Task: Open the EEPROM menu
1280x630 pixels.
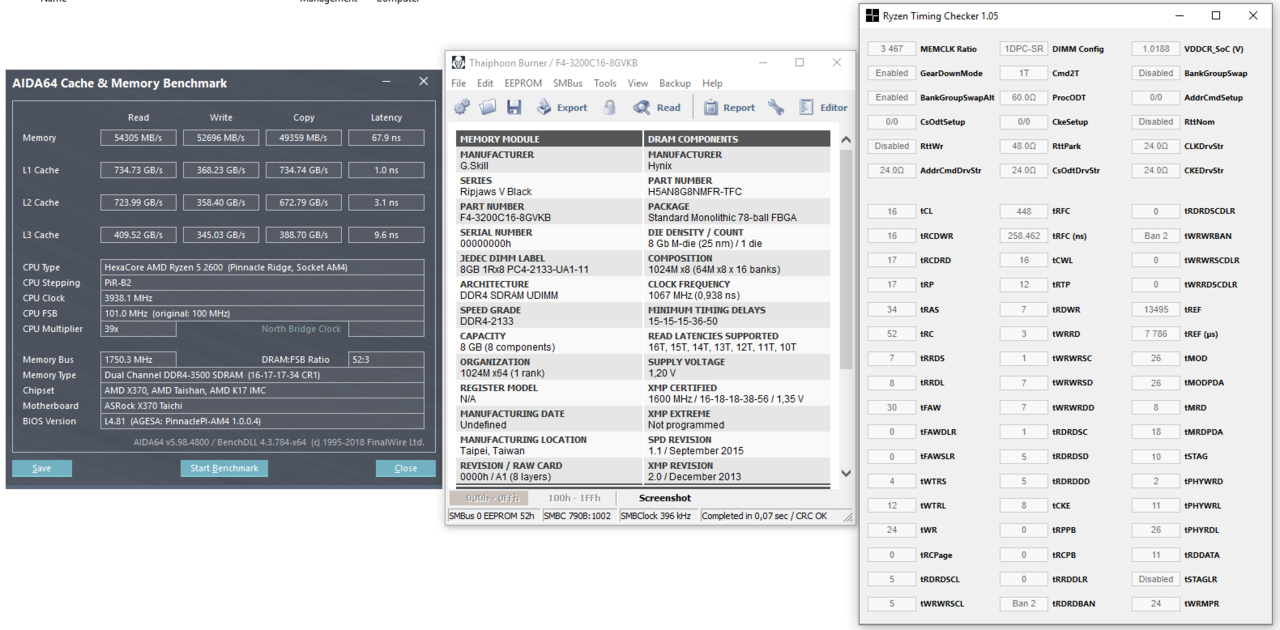Action: tap(523, 83)
